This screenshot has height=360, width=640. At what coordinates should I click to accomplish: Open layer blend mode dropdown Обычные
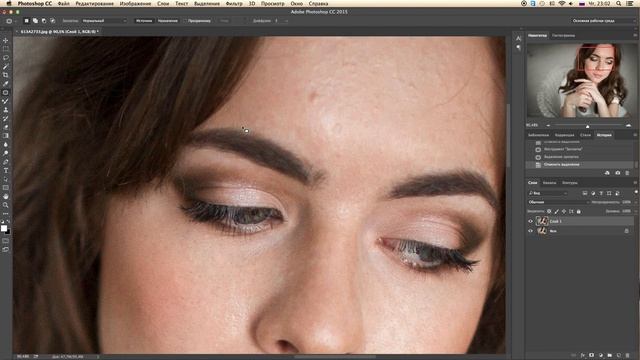[x=558, y=202]
